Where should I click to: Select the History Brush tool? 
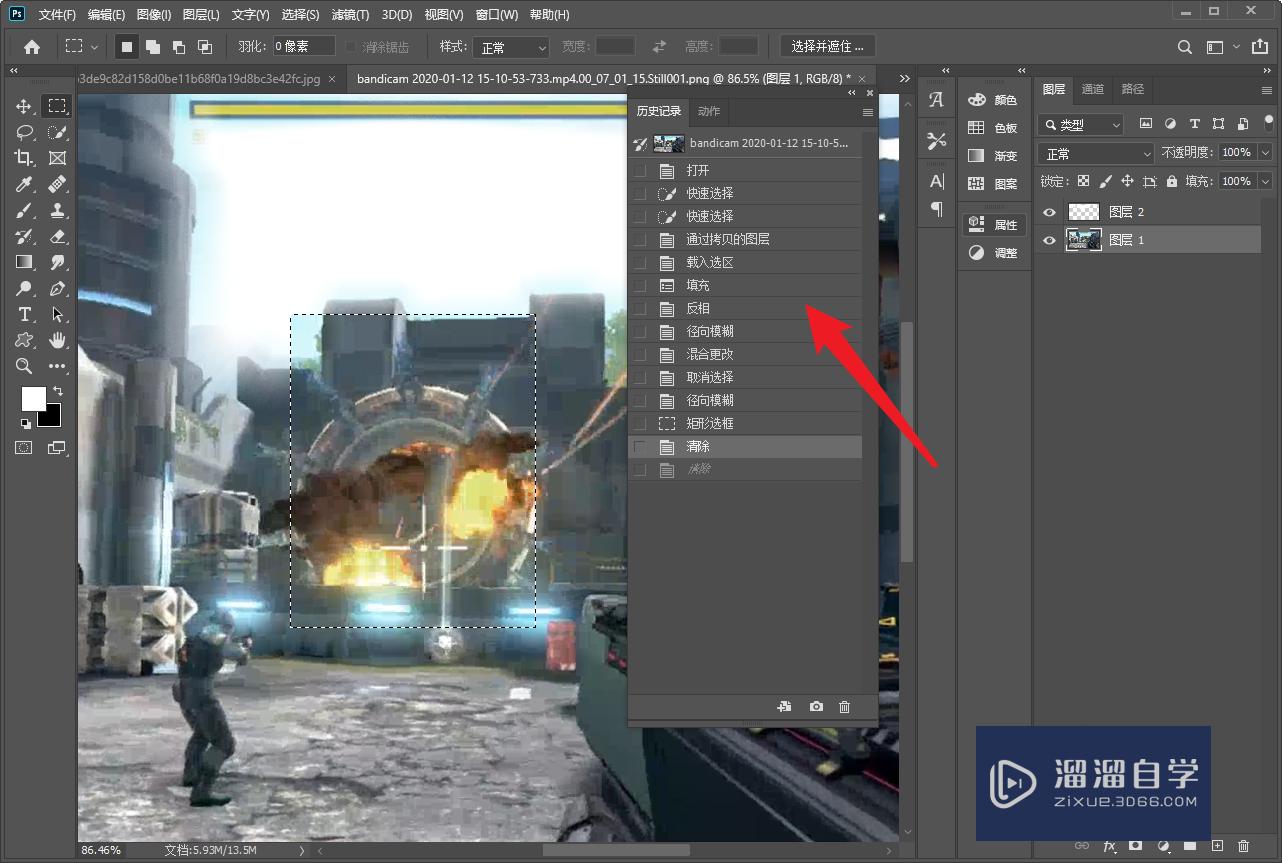[x=24, y=236]
